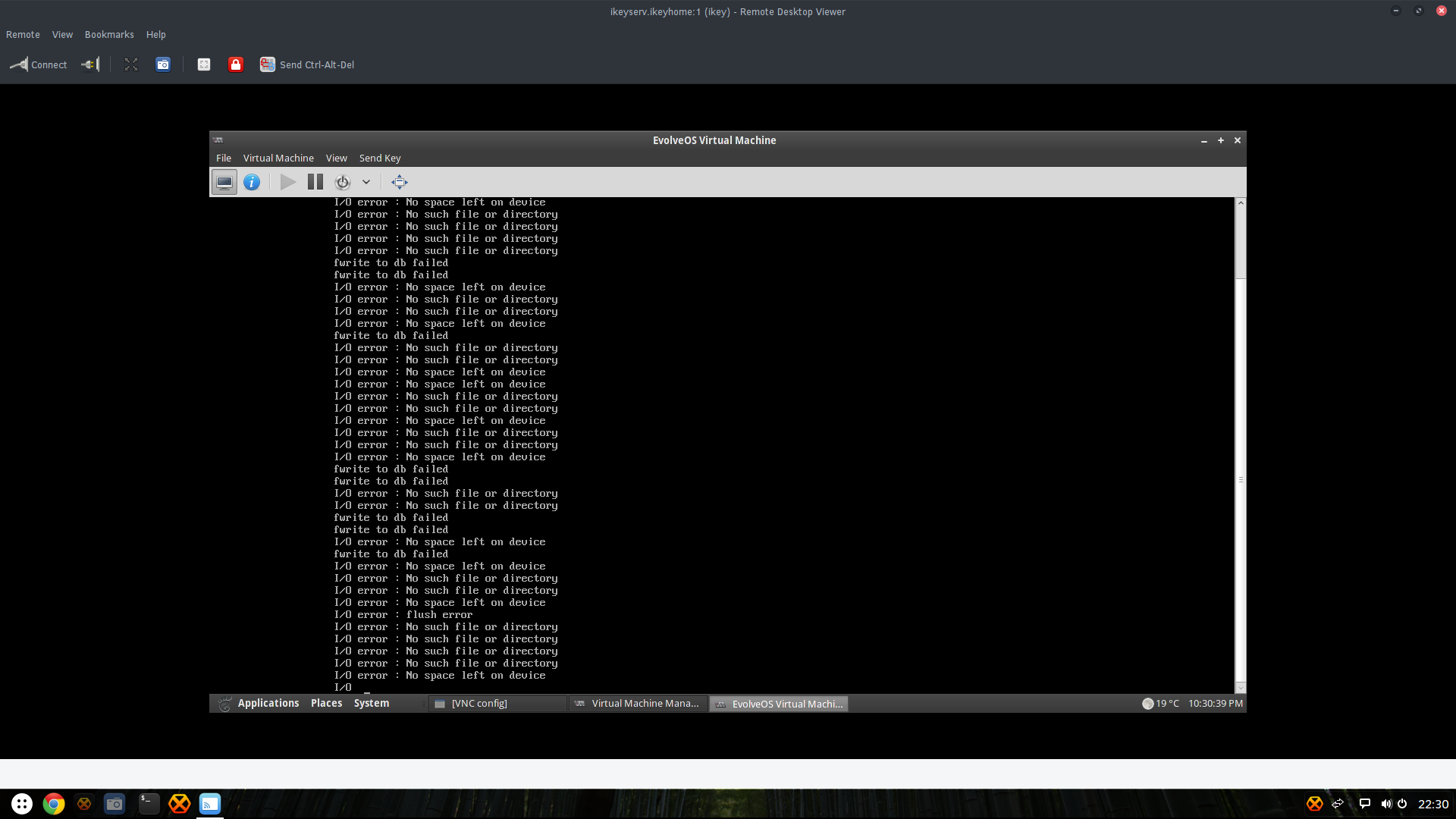Click the orange X tray icon

coord(1315,804)
